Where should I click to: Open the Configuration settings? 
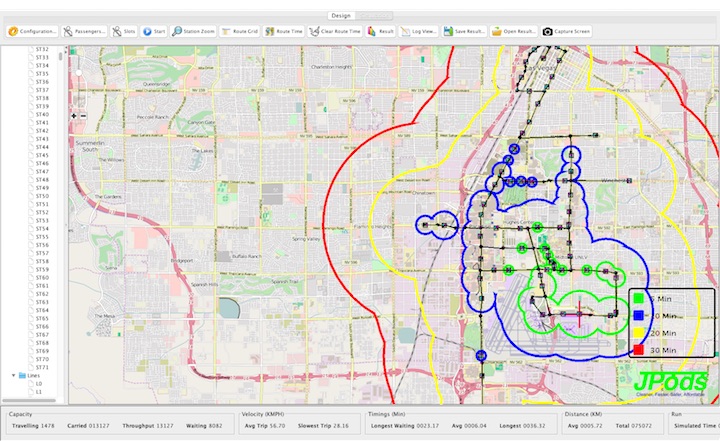pos(32,31)
